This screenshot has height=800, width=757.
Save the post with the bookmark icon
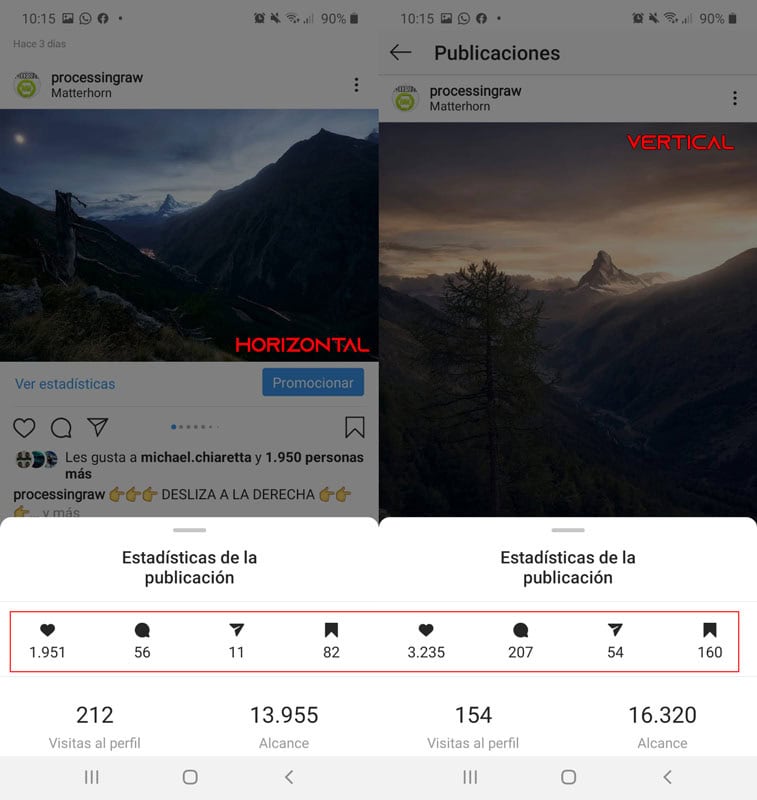[355, 428]
